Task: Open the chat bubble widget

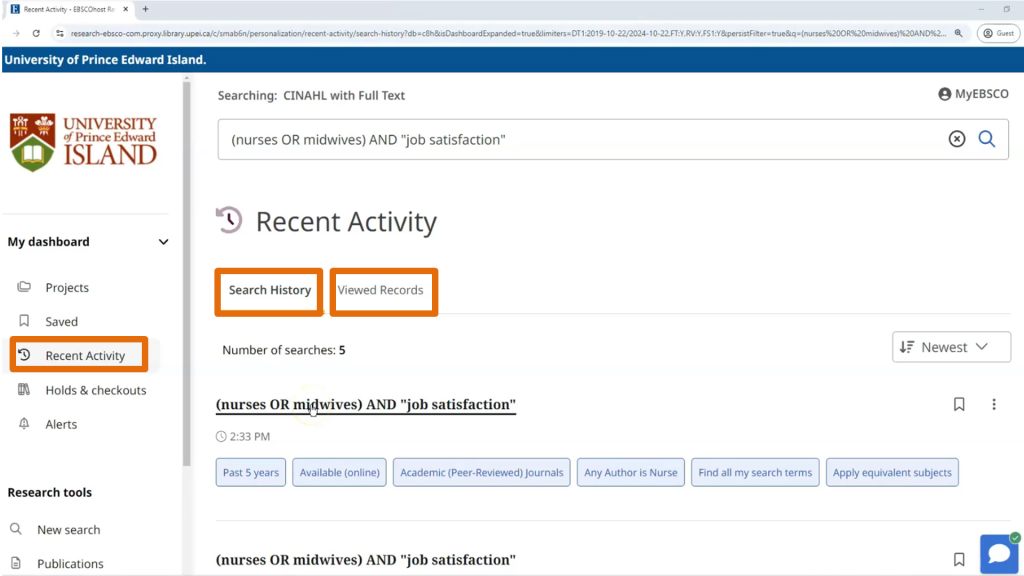Action: pos(998,554)
